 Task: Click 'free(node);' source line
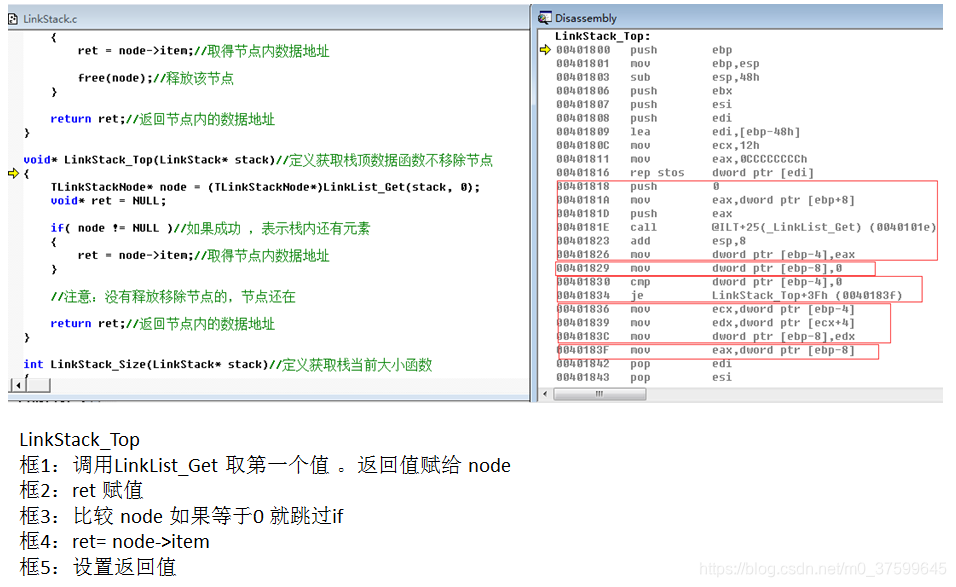coord(155,78)
